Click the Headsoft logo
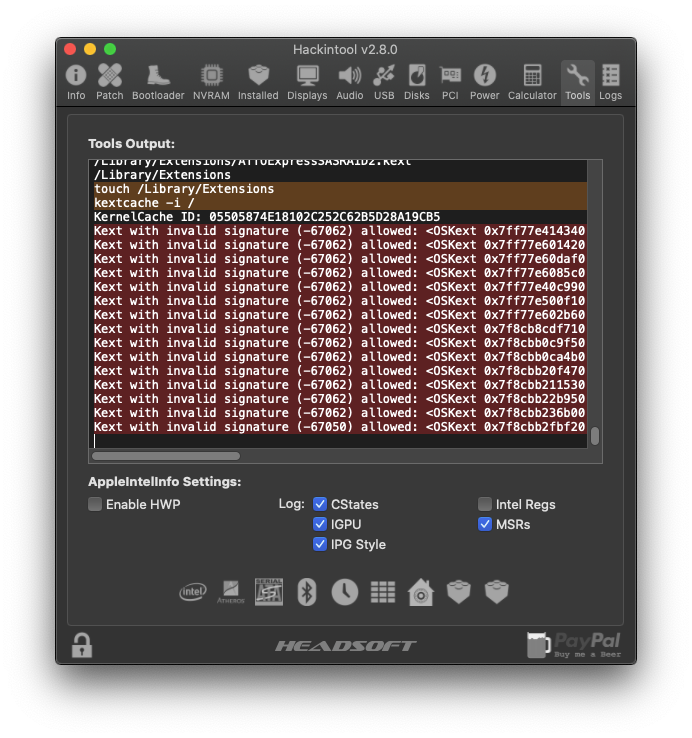Screen dimensions: 692x738 (346, 646)
